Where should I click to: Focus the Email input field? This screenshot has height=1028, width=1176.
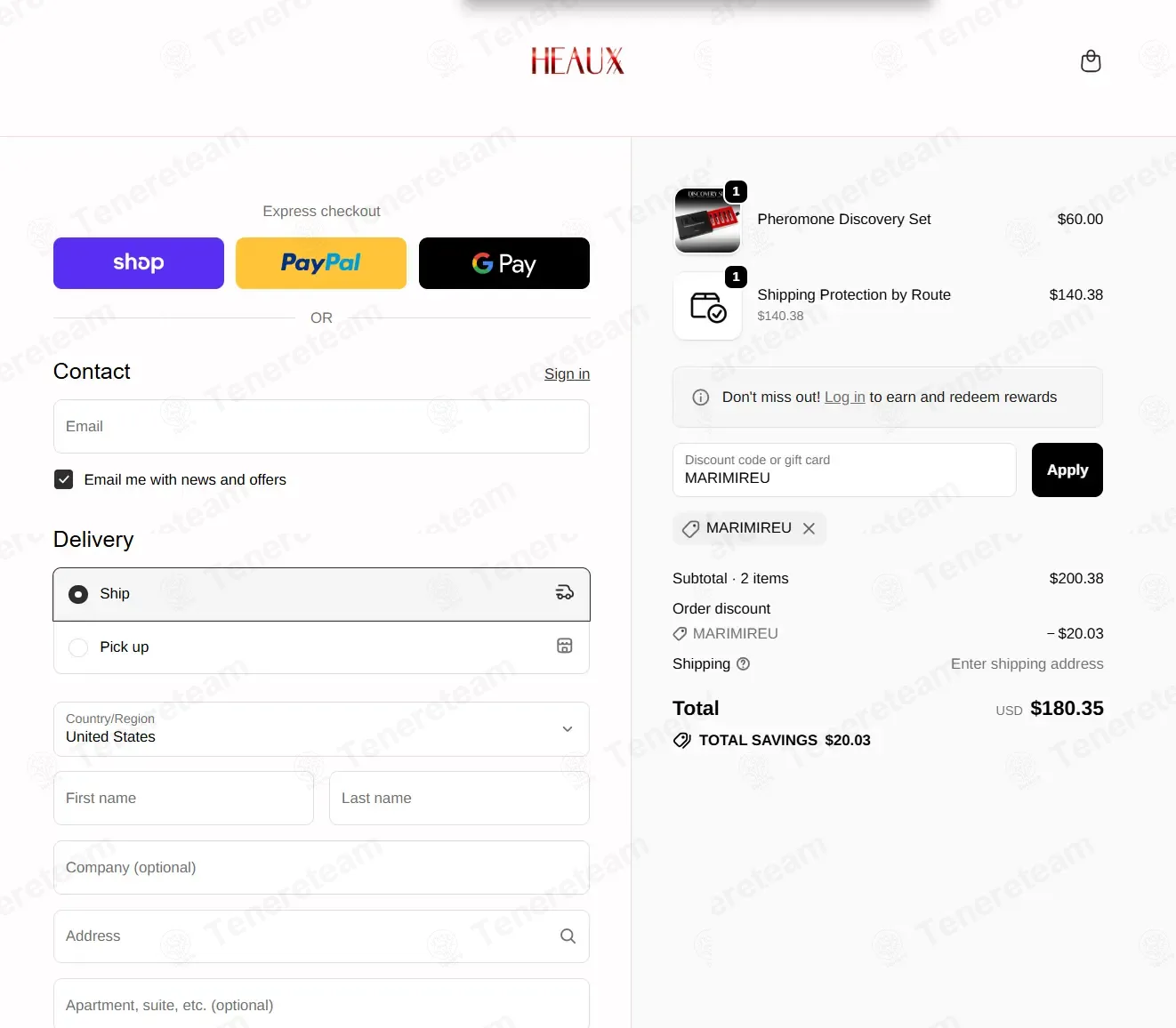click(x=321, y=427)
